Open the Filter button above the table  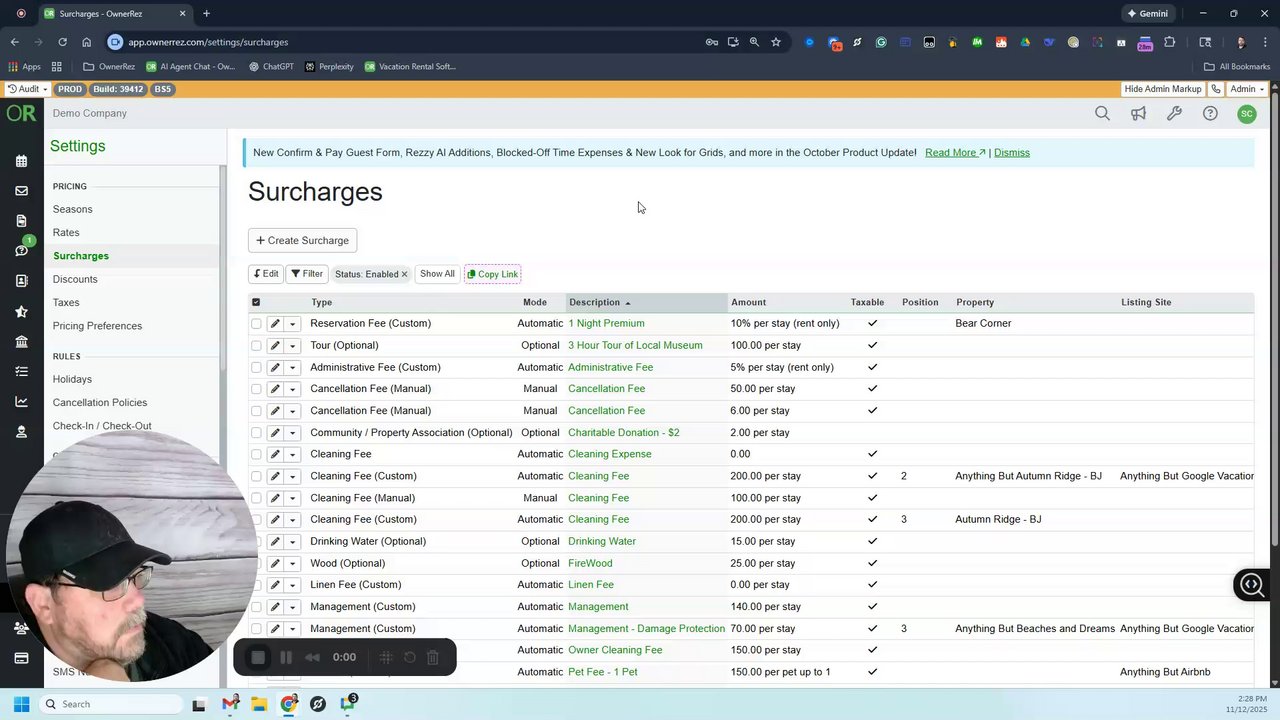click(x=306, y=274)
